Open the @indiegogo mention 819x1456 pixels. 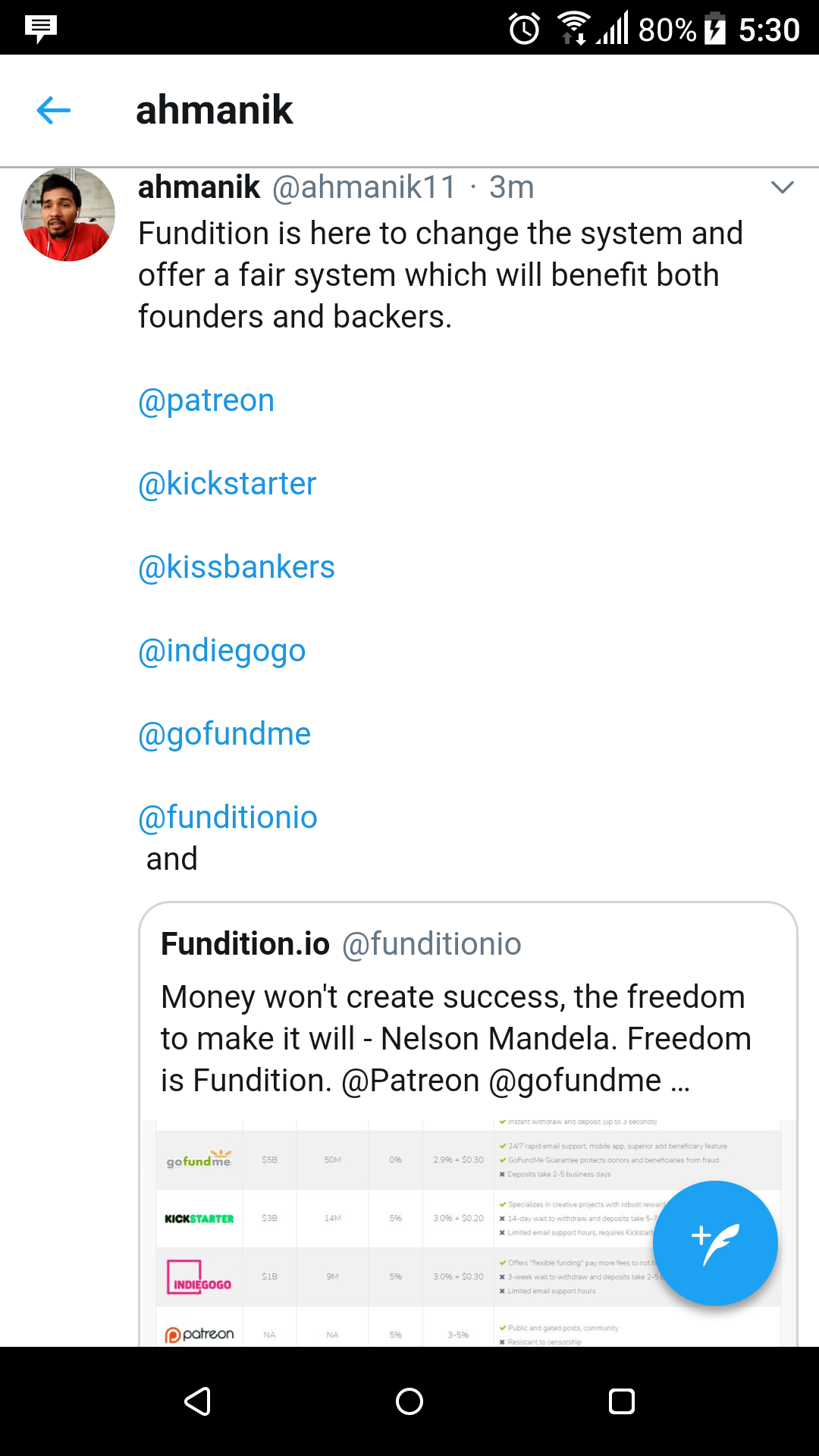click(221, 651)
